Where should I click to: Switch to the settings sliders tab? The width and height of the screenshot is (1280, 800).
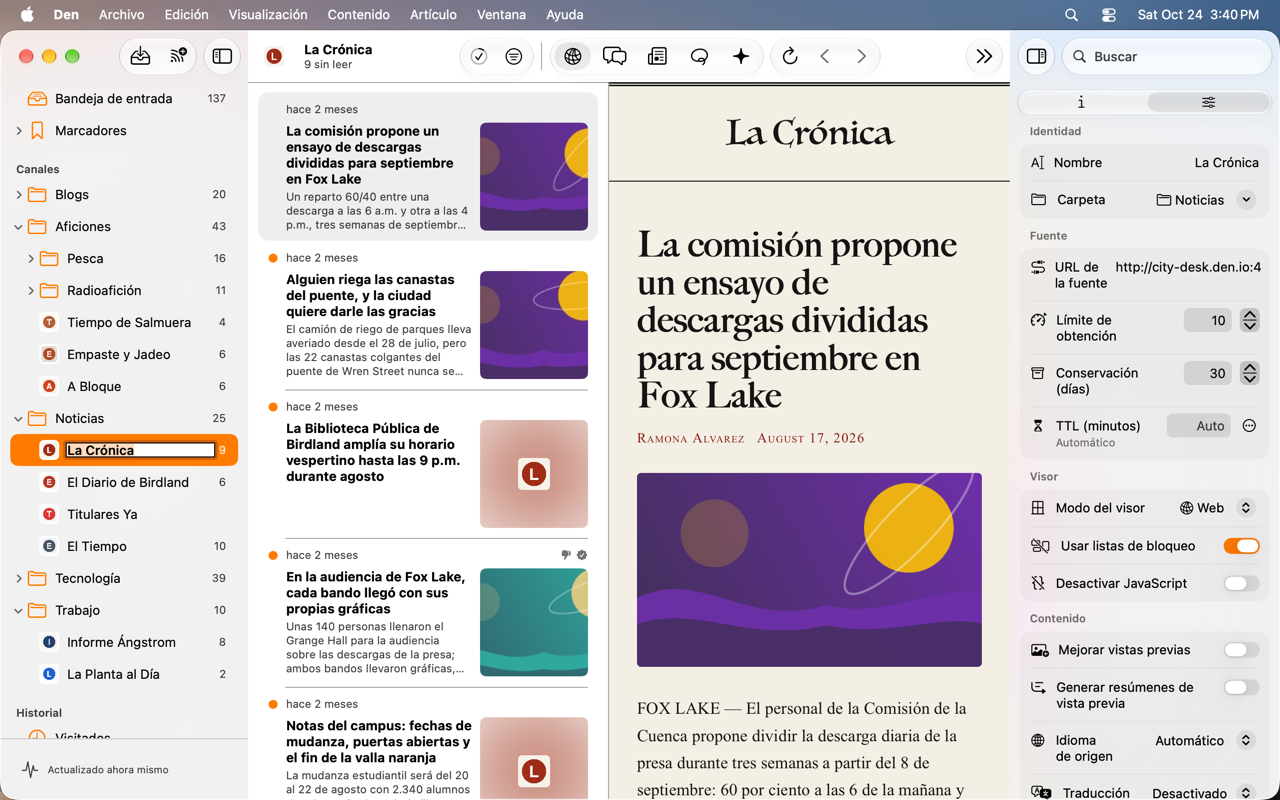pos(1208,102)
